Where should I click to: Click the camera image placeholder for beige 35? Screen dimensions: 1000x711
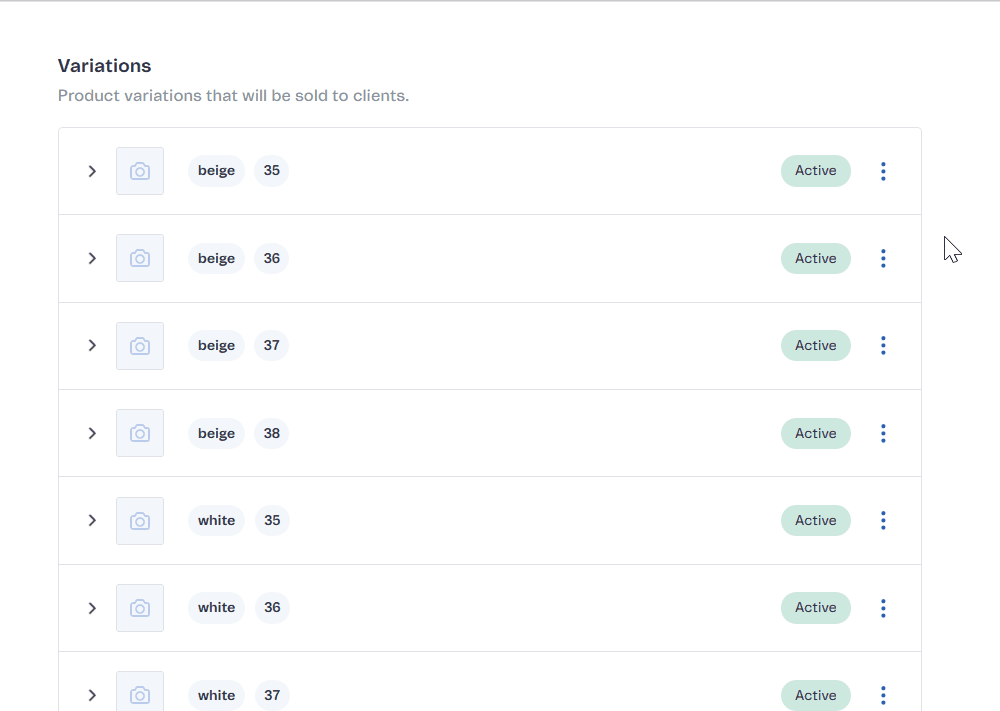click(140, 171)
